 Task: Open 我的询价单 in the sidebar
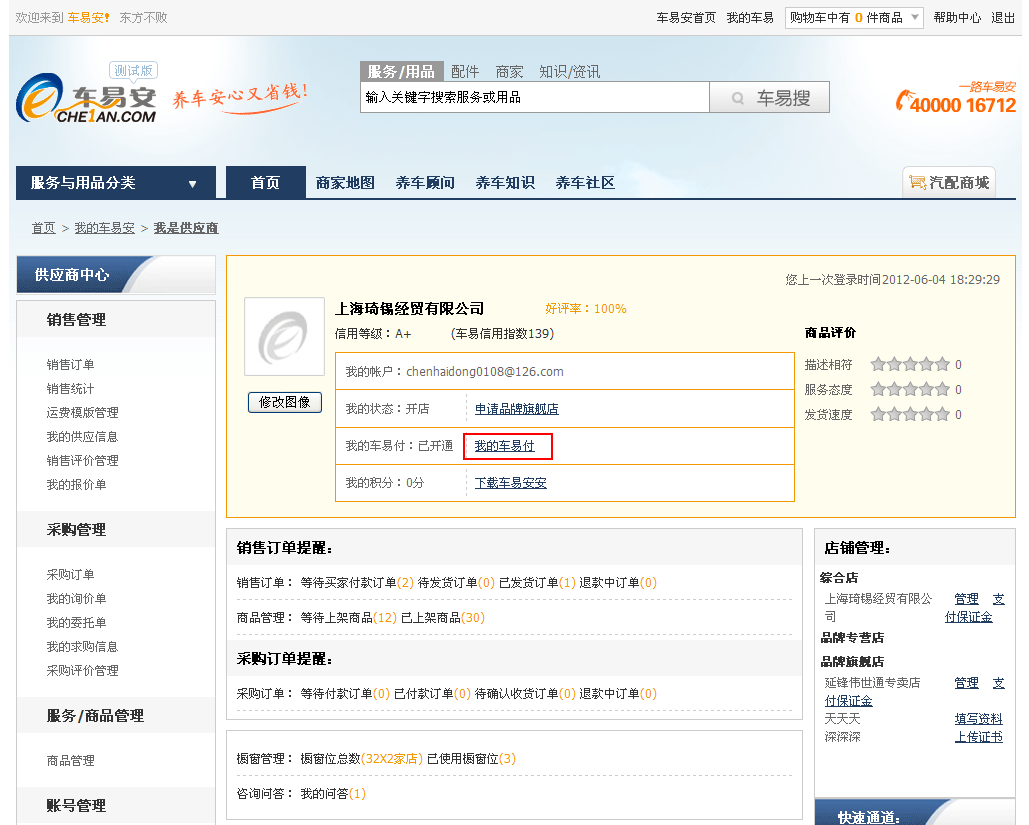point(76,599)
